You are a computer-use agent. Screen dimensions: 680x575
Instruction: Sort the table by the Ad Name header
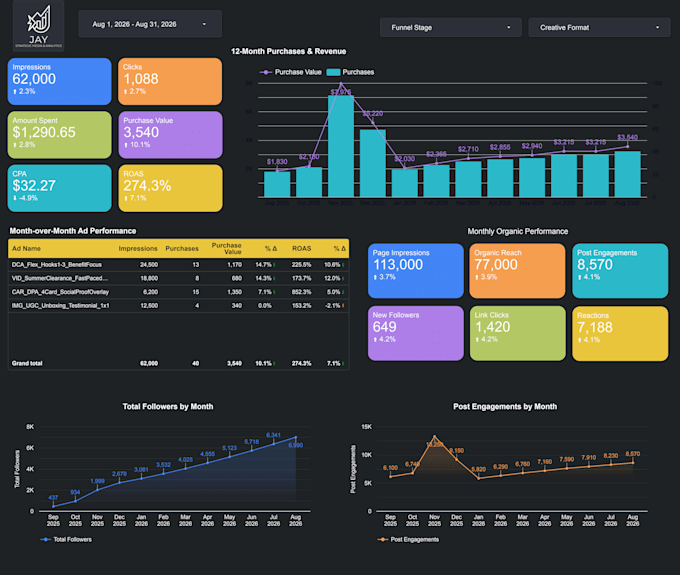coord(26,248)
